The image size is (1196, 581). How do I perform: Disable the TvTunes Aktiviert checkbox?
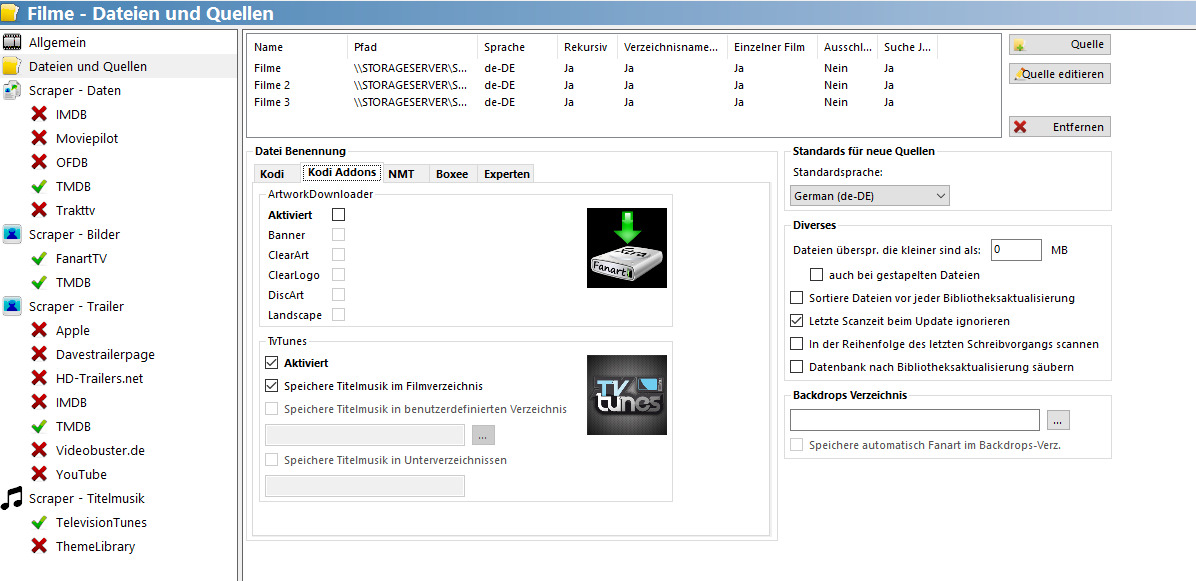pos(272,362)
